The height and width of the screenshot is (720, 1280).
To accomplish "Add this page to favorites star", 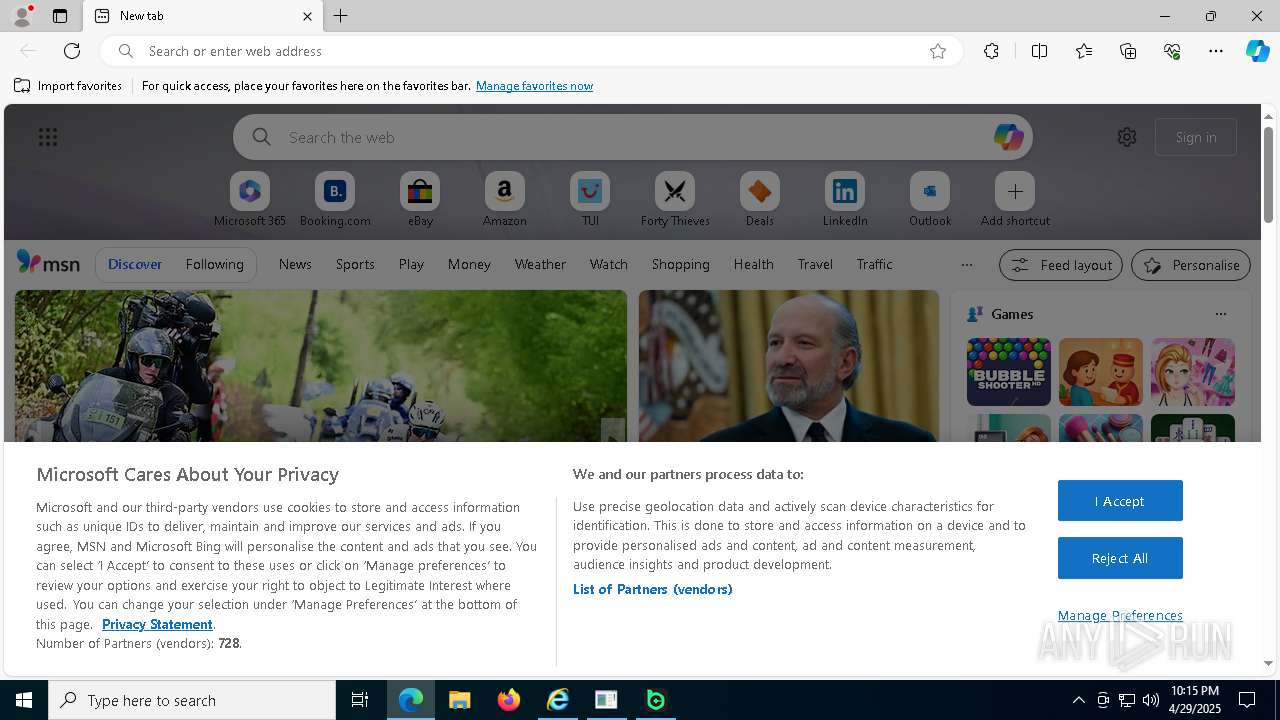I will [938, 51].
